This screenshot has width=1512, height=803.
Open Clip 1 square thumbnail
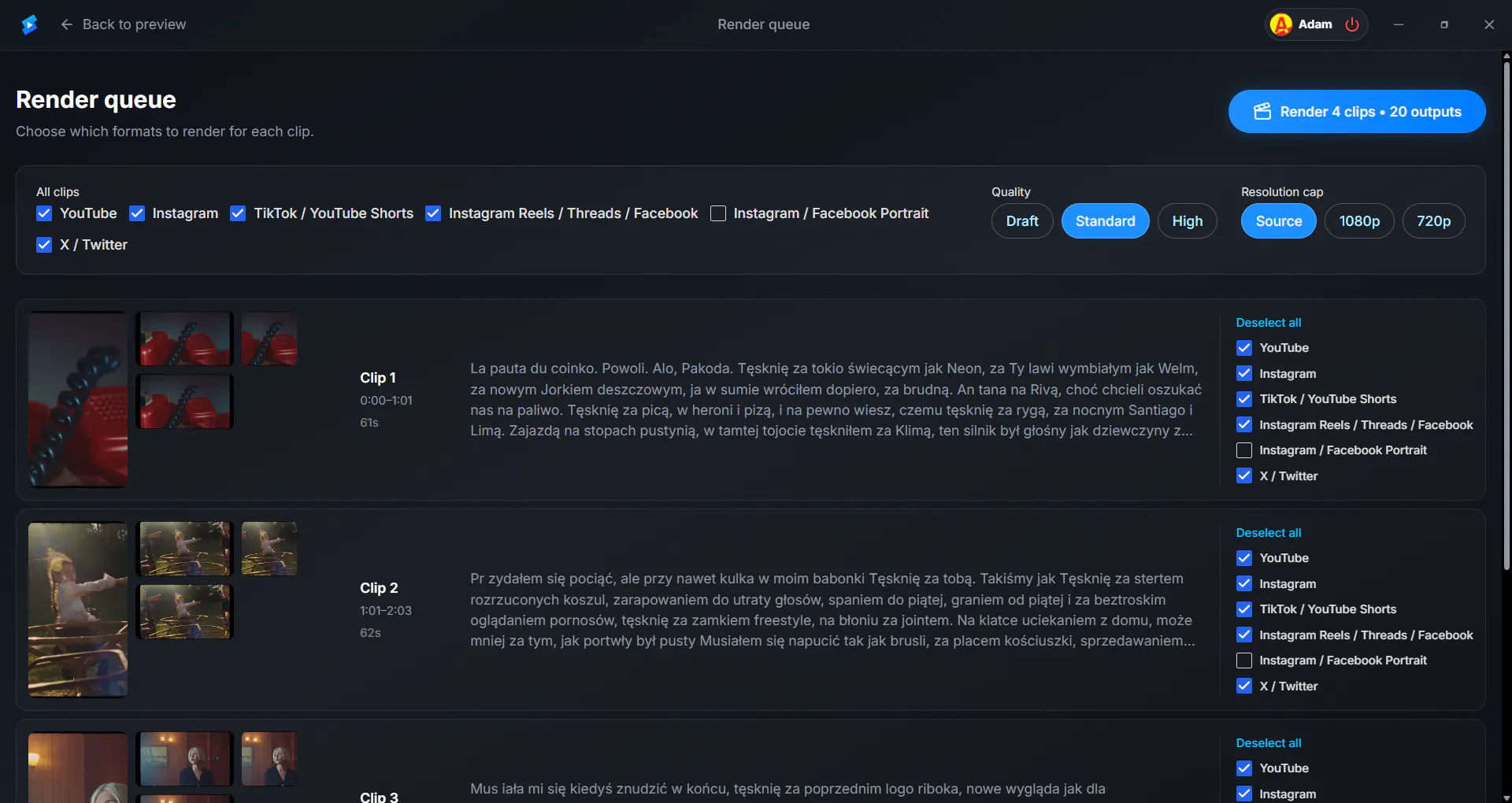(269, 339)
